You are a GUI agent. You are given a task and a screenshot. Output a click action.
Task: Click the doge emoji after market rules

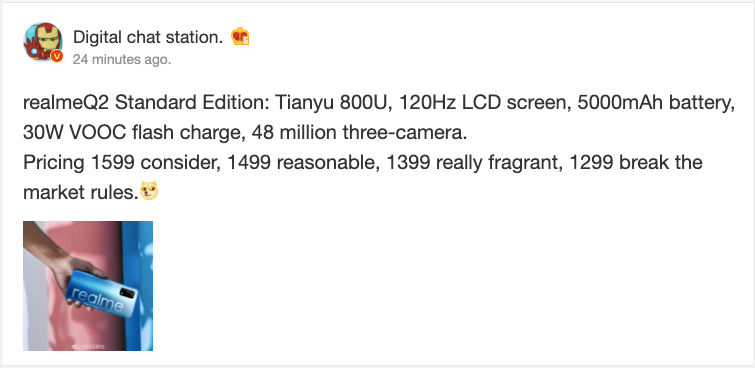click(x=149, y=192)
